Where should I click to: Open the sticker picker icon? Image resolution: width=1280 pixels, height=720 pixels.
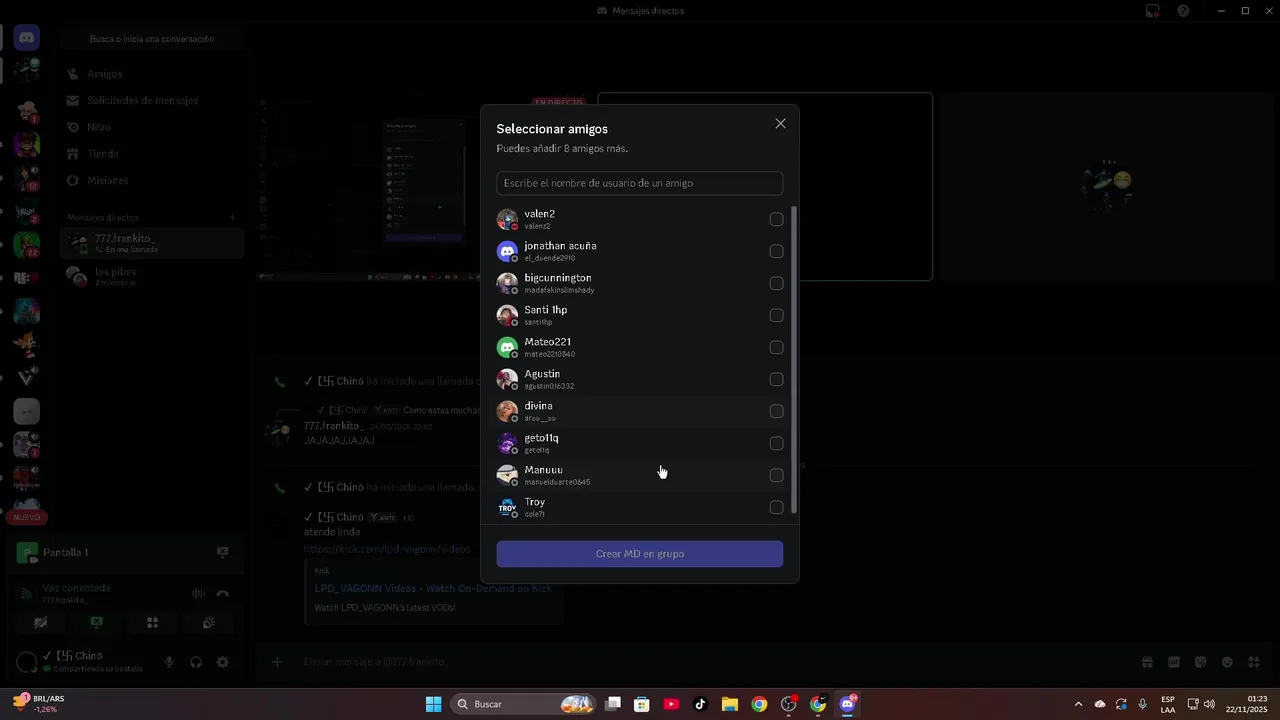[x=1200, y=662]
